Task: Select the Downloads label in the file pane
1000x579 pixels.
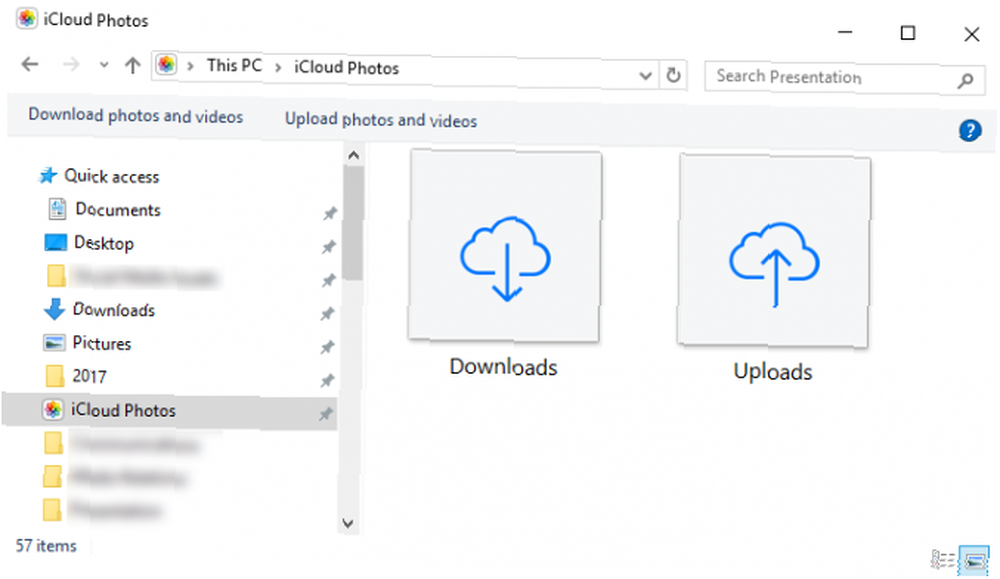Action: (503, 367)
